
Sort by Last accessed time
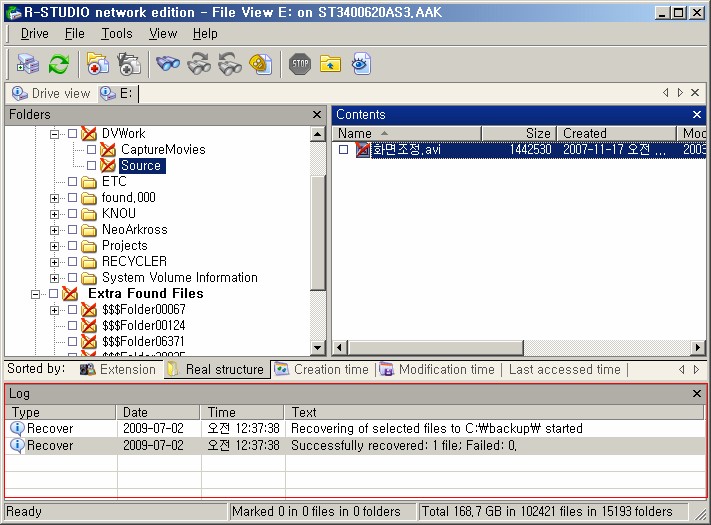point(565,369)
